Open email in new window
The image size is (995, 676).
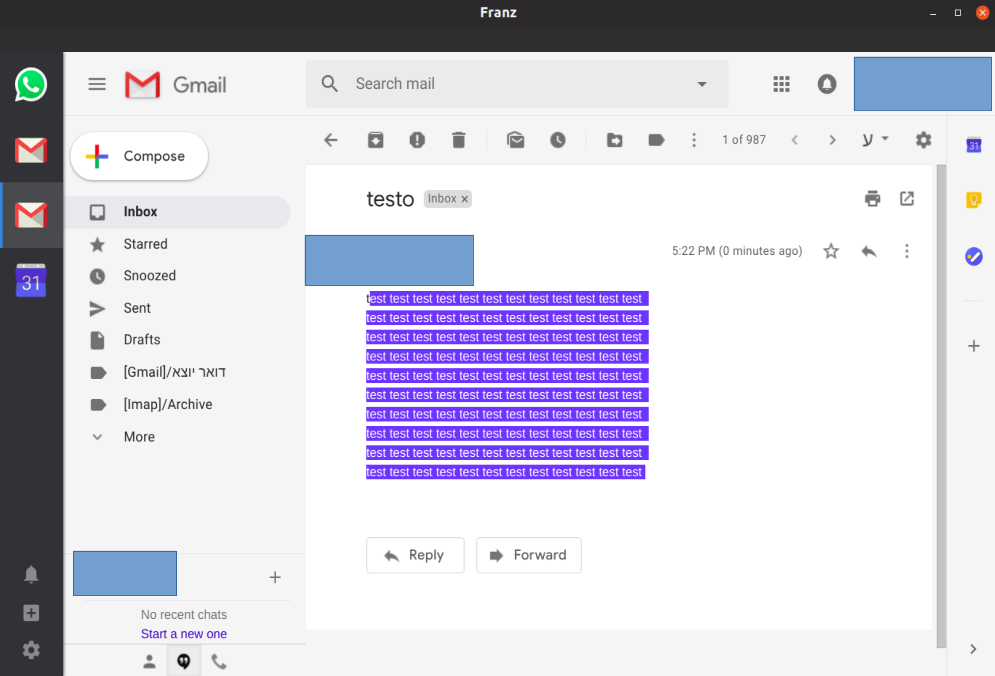click(x=907, y=199)
